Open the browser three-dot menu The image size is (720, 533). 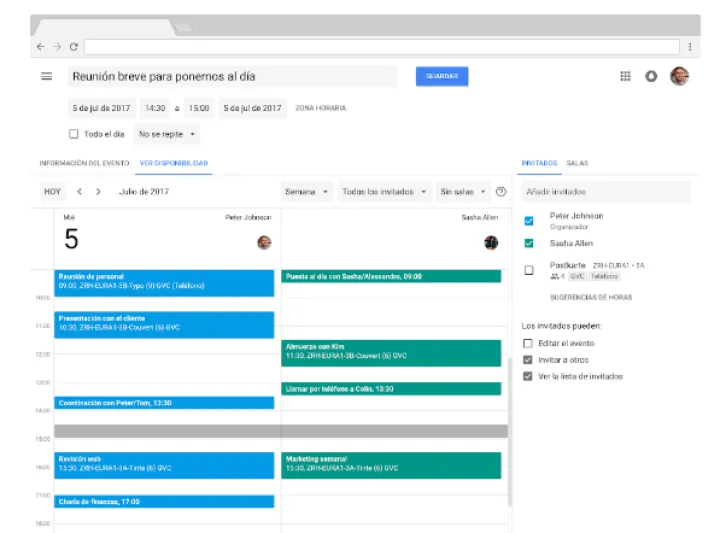point(690,46)
